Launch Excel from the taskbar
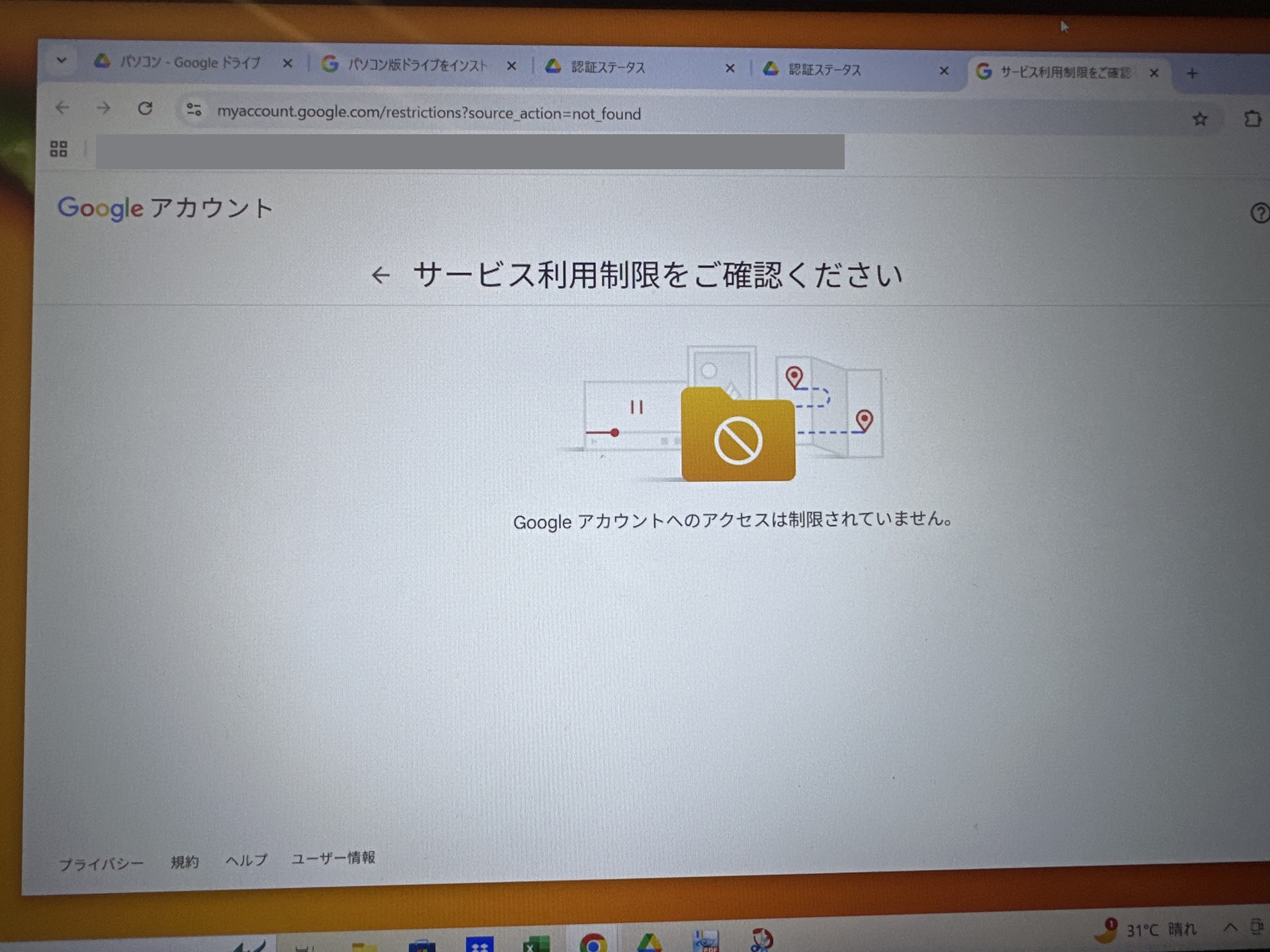 (536, 943)
